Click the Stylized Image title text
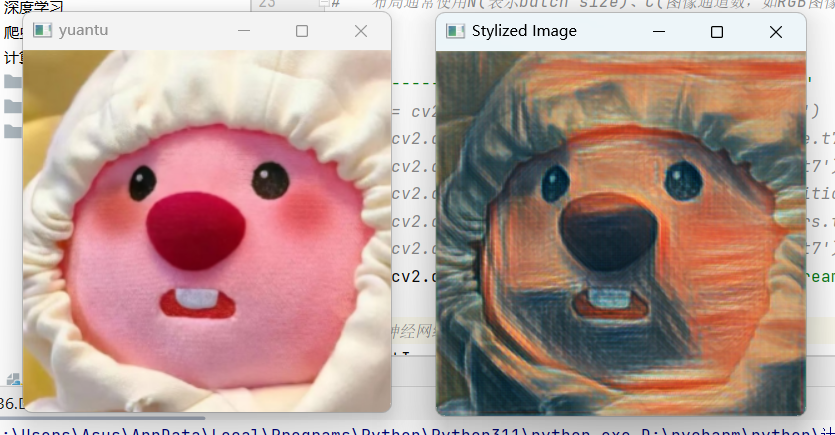The height and width of the screenshot is (435, 835). tap(524, 31)
